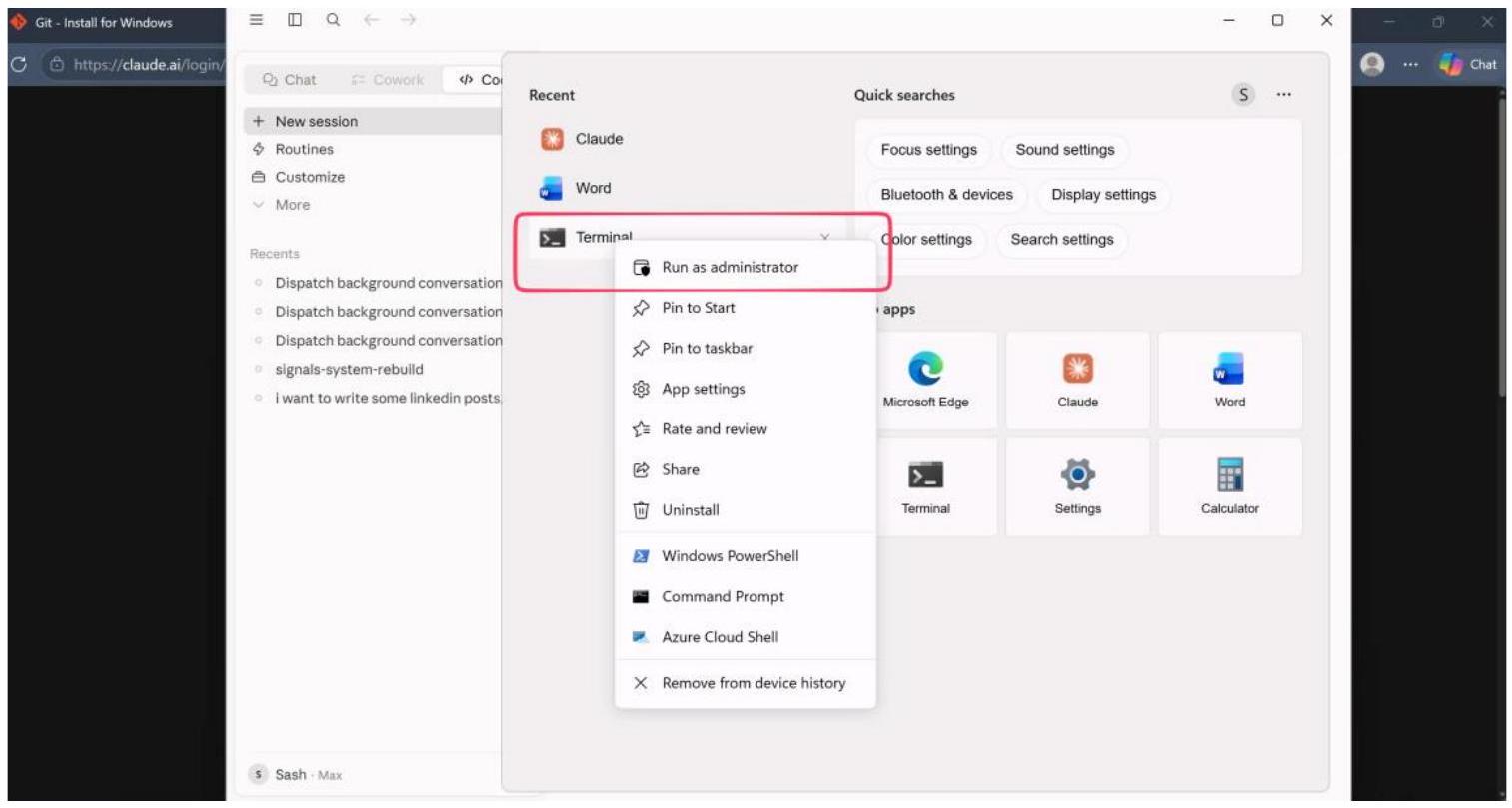This screenshot has height=808, width=1512.
Task: Open App settings from context menu
Action: coord(746,389)
